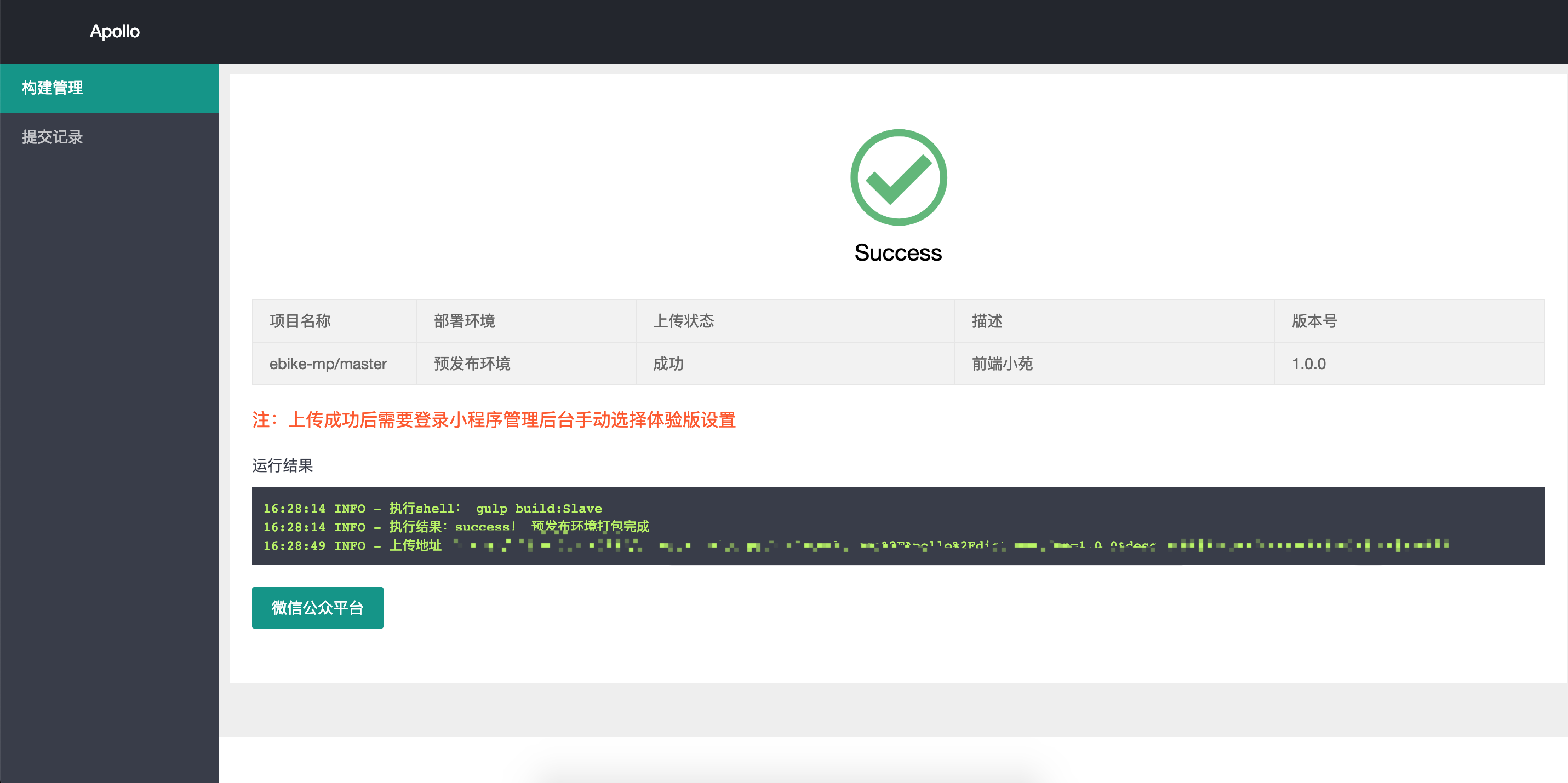This screenshot has height=783, width=1568.
Task: Click the 部署环境 column header
Action: [465, 321]
